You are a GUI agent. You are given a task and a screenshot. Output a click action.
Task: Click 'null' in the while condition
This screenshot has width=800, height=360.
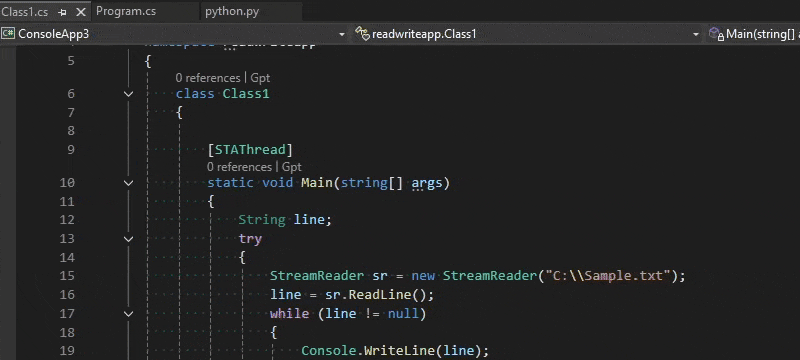[403, 313]
